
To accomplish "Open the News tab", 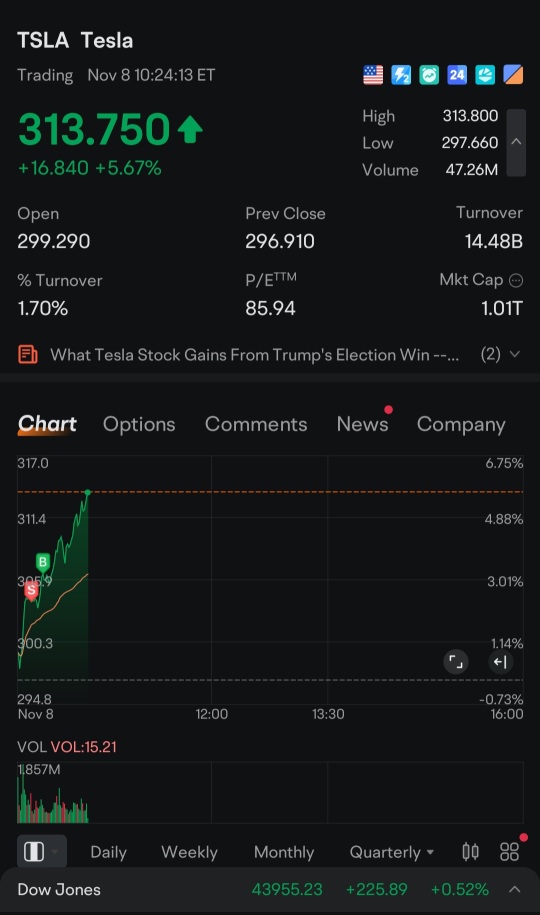I will (363, 424).
